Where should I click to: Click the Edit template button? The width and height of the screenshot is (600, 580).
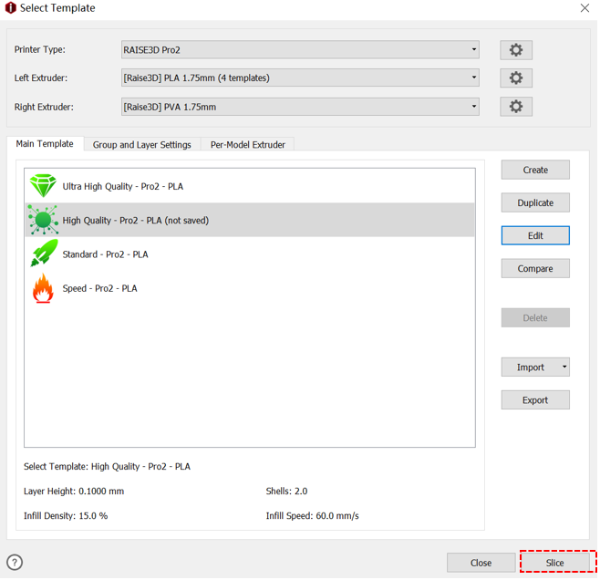tap(535, 236)
